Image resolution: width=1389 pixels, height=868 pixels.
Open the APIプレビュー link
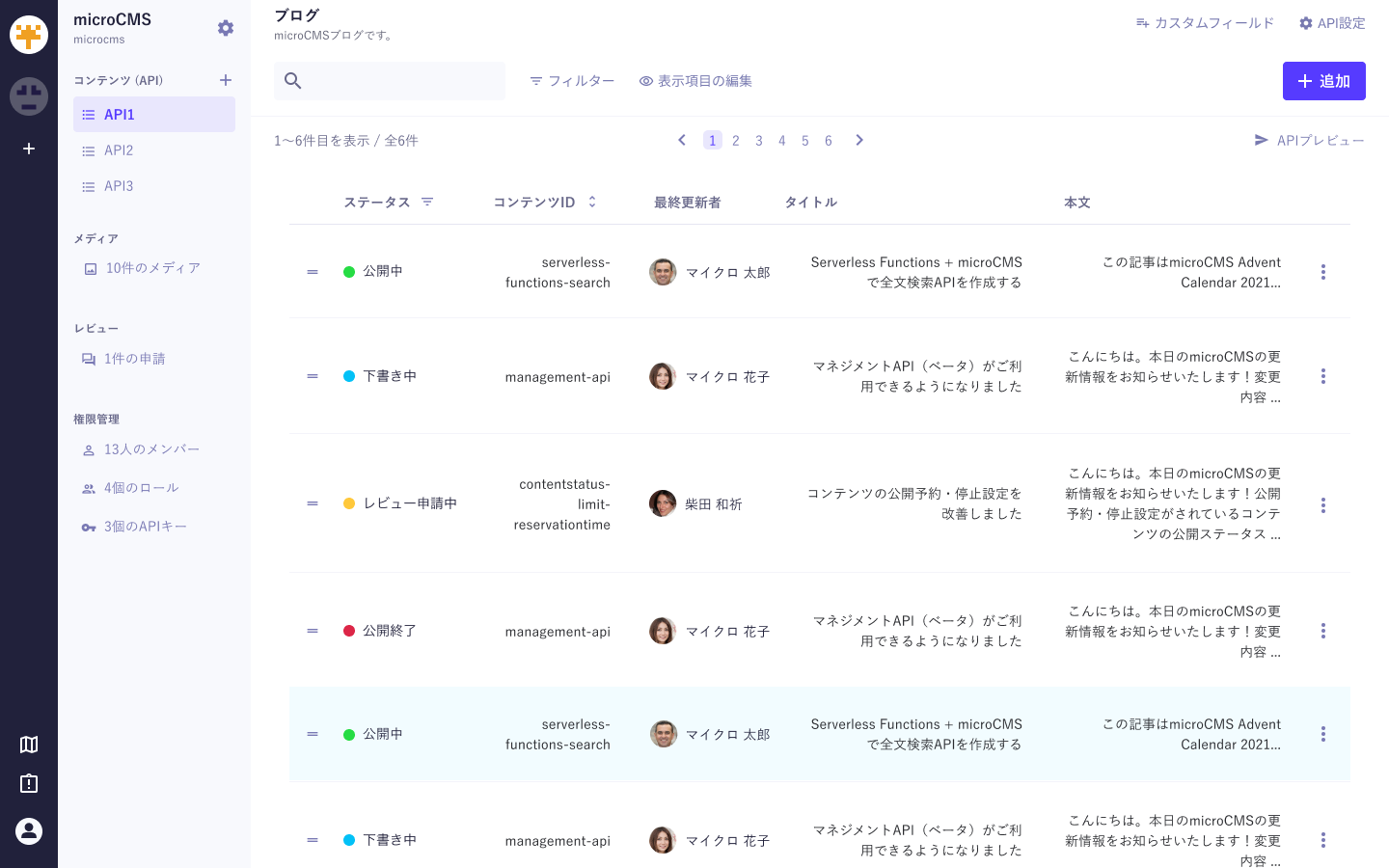pyautogui.click(x=1309, y=141)
